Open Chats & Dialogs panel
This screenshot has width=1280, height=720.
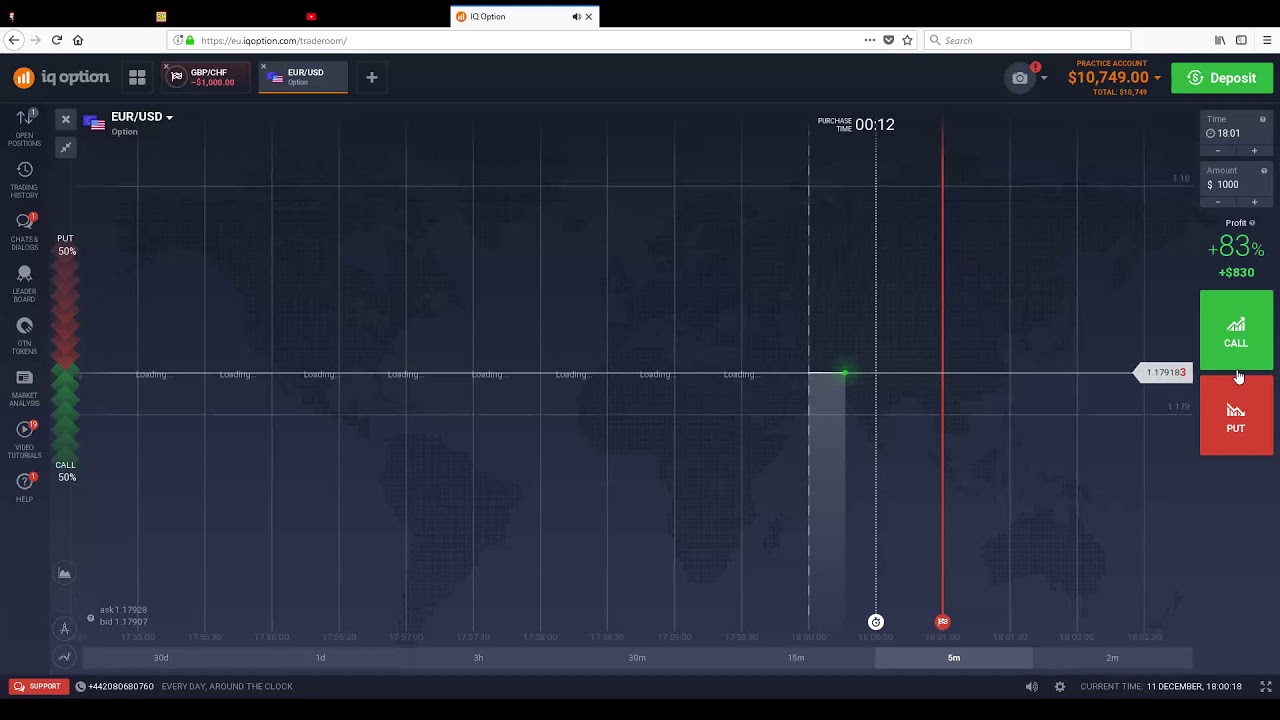tap(25, 232)
